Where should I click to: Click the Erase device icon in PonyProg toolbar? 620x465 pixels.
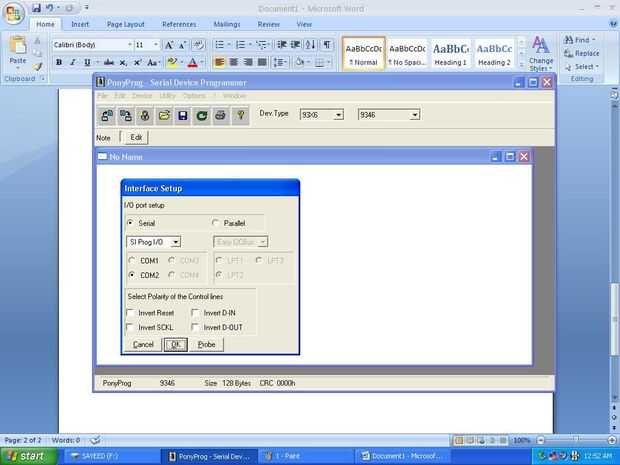point(145,115)
